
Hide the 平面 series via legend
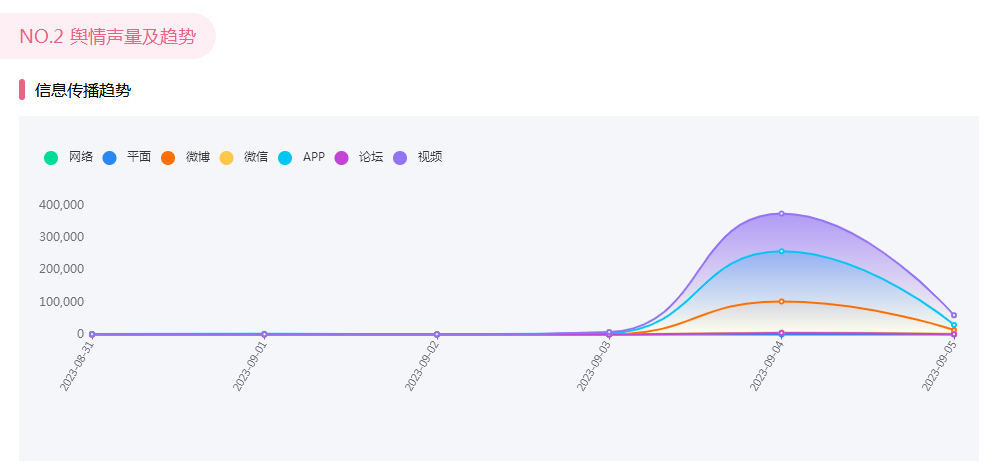[x=109, y=157]
